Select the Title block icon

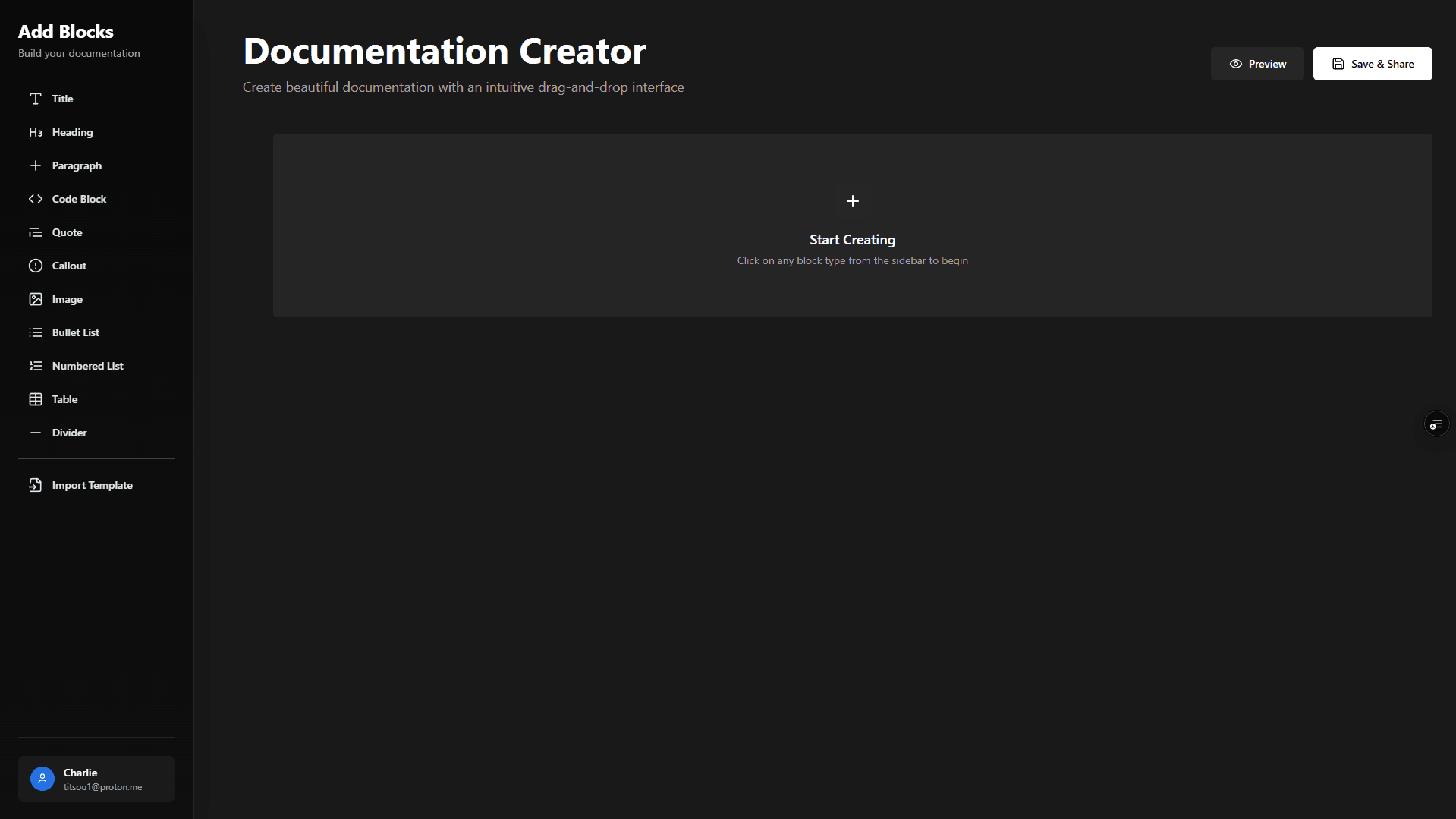(36, 99)
